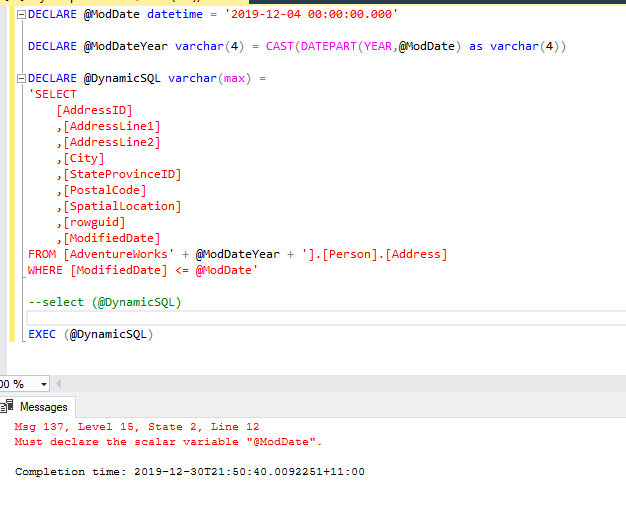The width and height of the screenshot is (626, 509).
Task: Click the 'Must declare the scalar variable' message
Action: coord(168,442)
